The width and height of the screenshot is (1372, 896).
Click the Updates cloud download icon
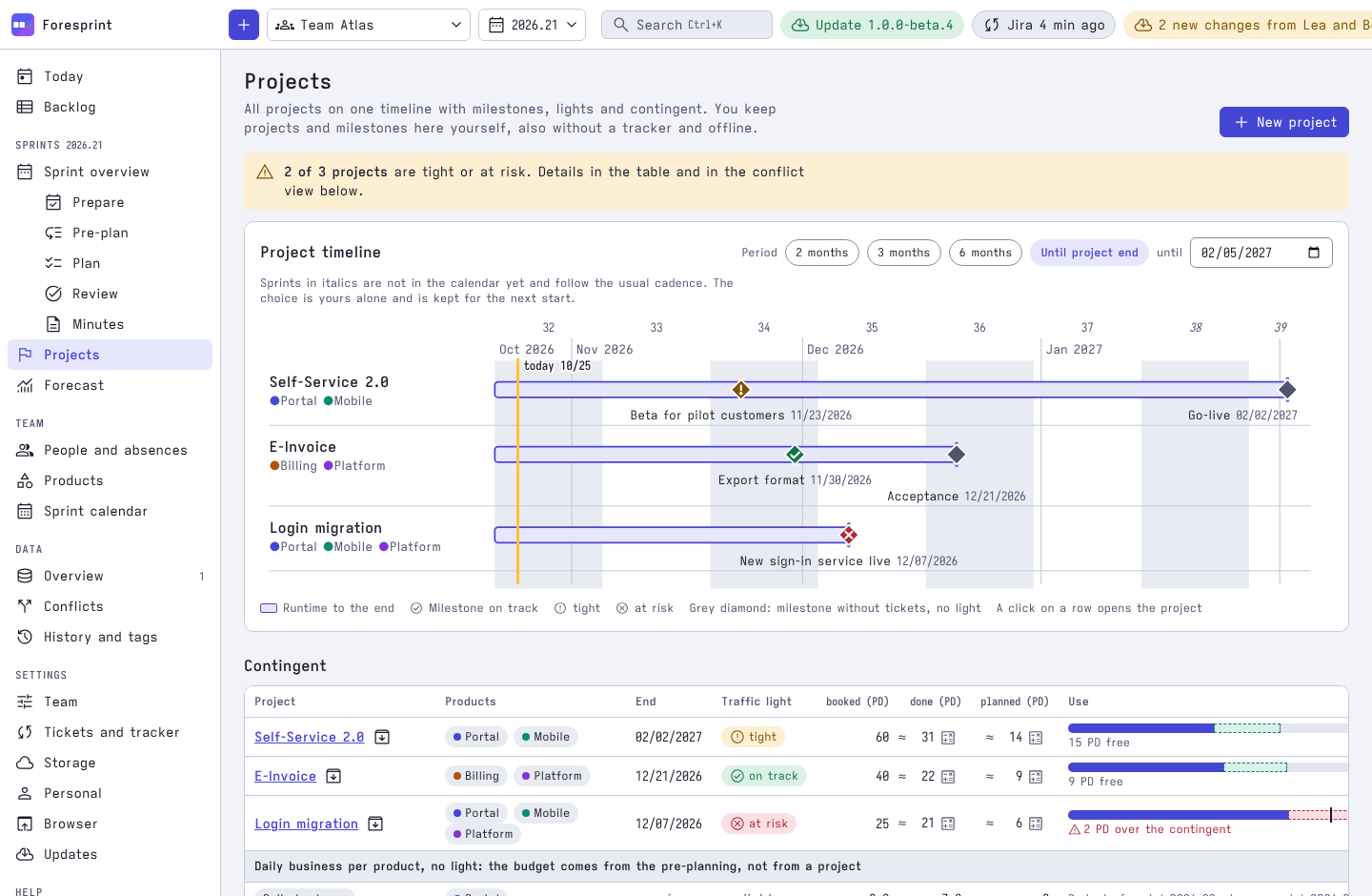tap(25, 854)
